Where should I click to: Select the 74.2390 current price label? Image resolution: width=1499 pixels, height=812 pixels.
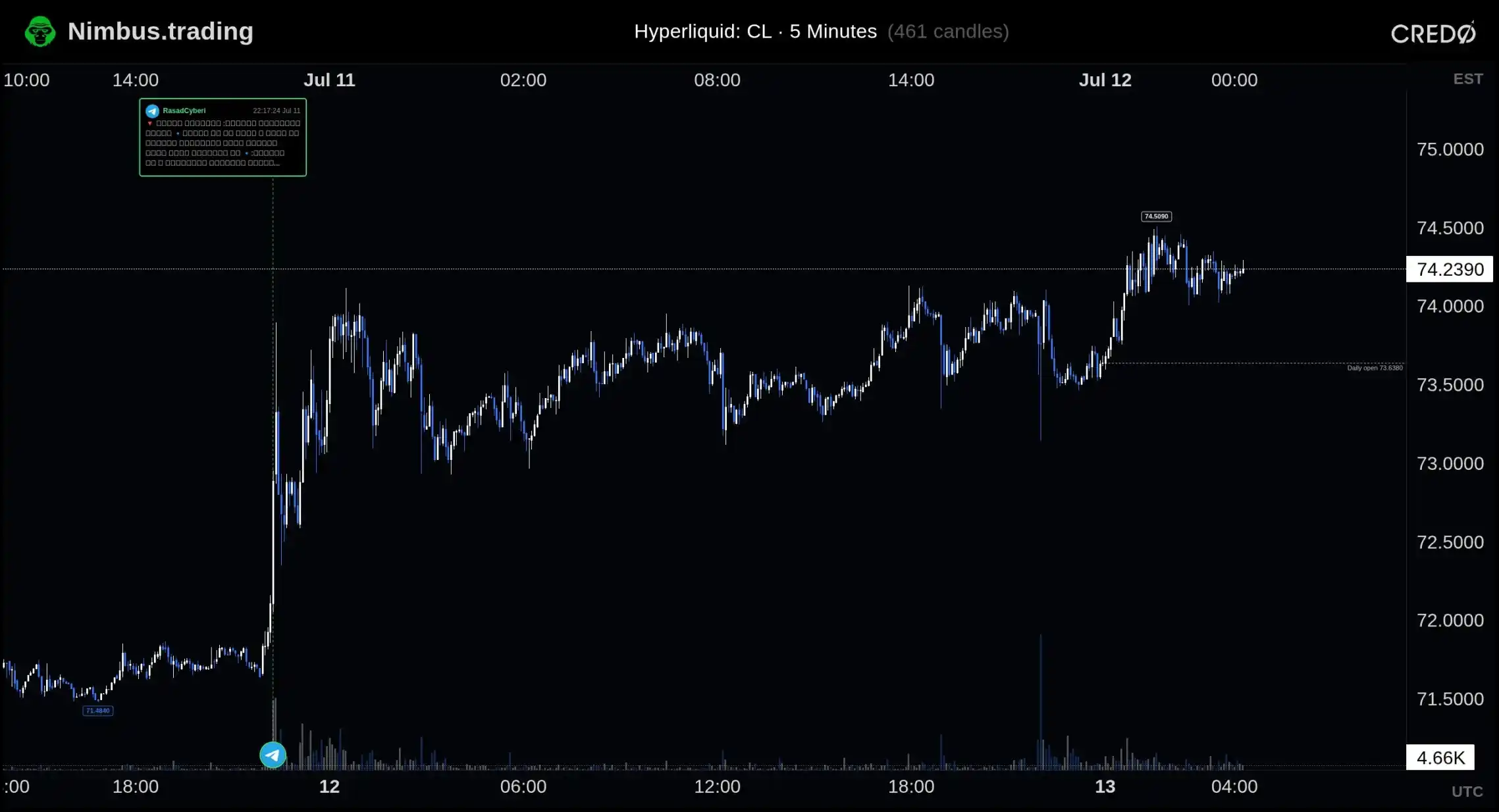point(1450,269)
